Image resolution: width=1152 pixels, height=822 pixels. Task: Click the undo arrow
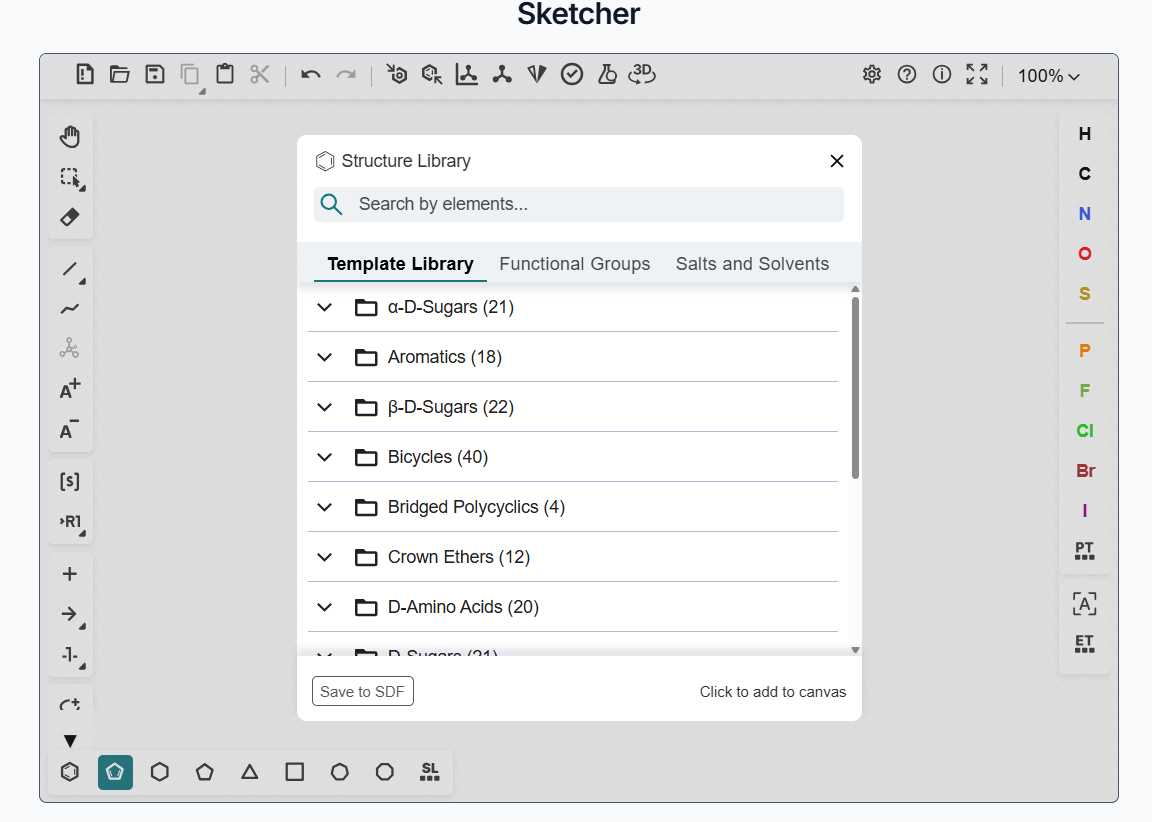(310, 74)
